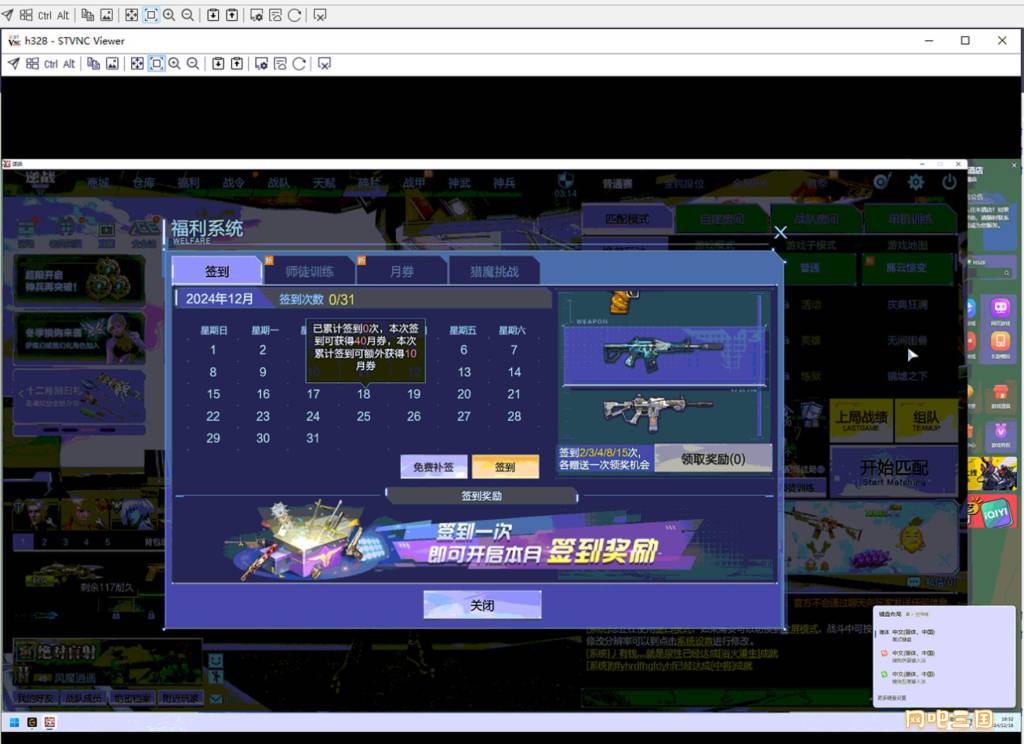Click the yellow 签到 sign-in button
Screen dimensions: 1024x744
pyautogui.click(x=505, y=466)
